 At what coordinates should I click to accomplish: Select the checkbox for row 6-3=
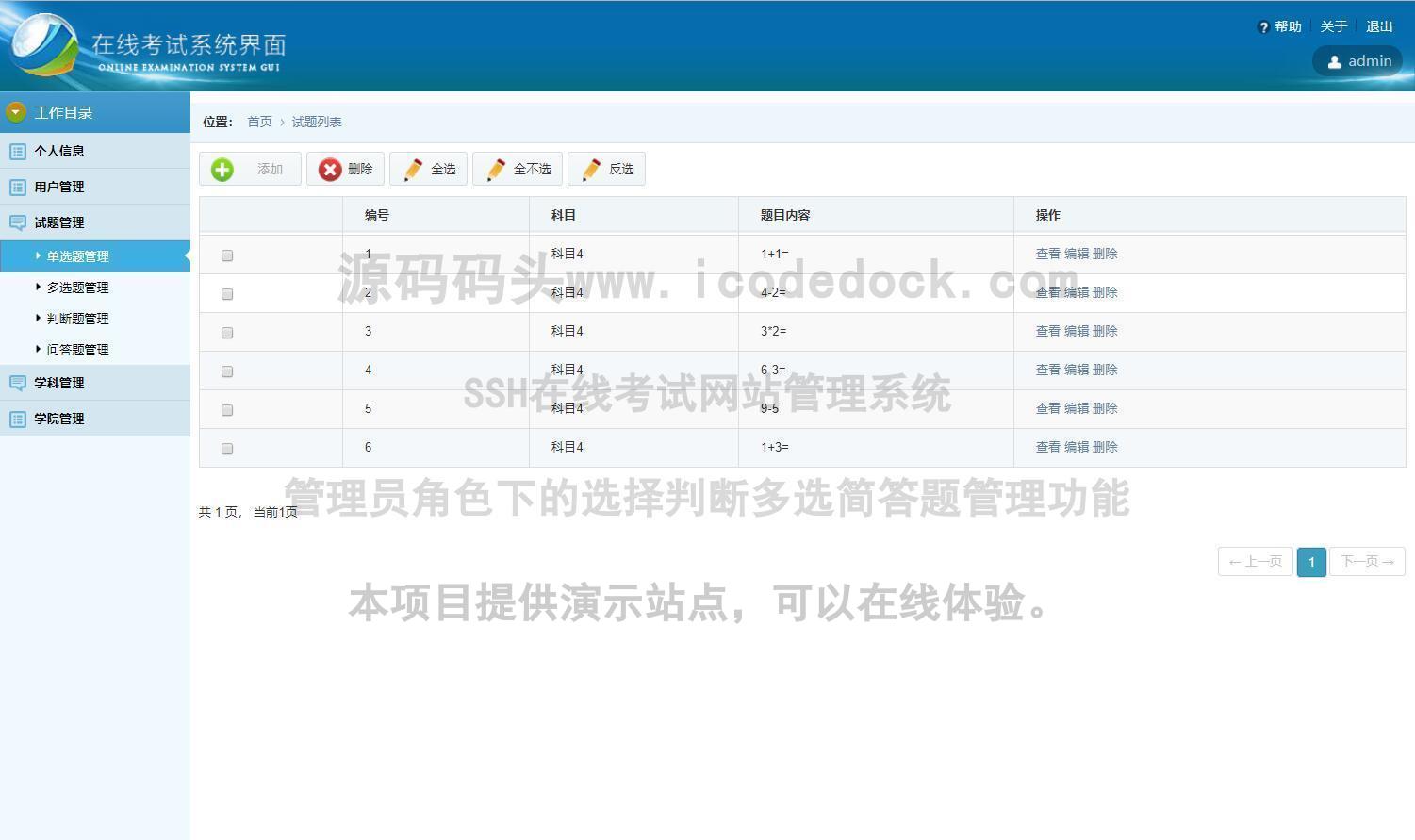click(x=227, y=371)
